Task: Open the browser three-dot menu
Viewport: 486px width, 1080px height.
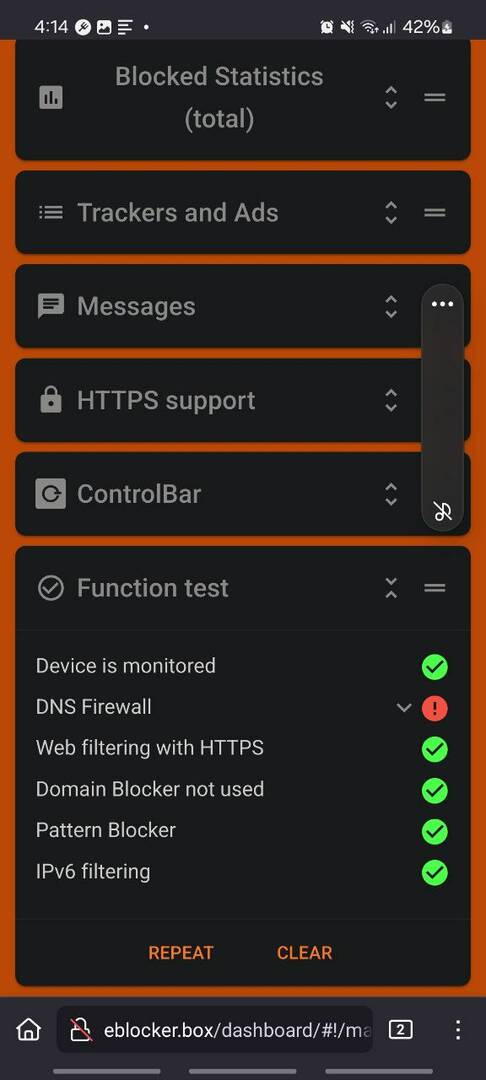Action: [x=458, y=1030]
